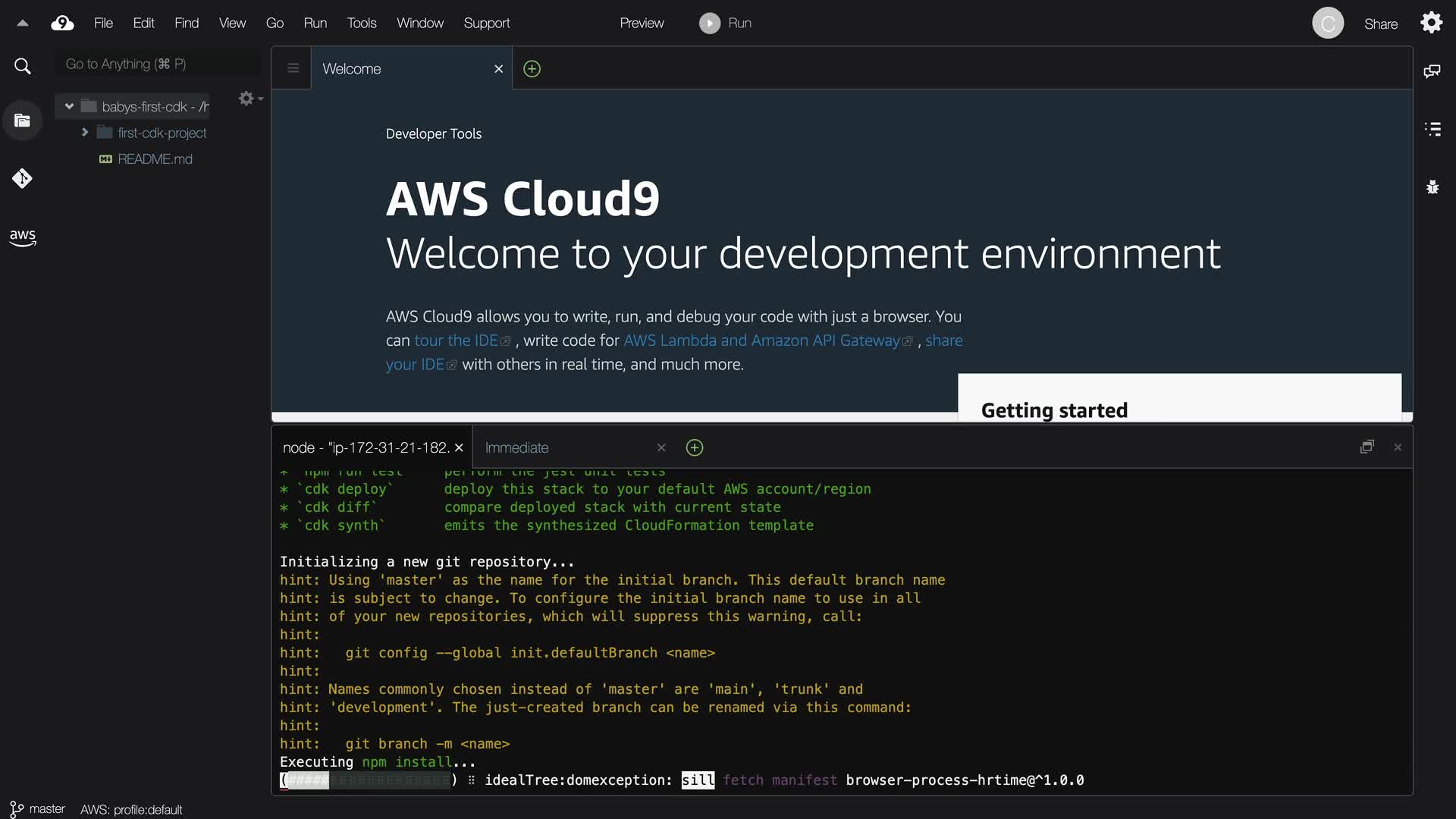Screen dimensions: 1456x819
Task: Open a new tab in the editor pane
Action: pyautogui.click(x=532, y=69)
